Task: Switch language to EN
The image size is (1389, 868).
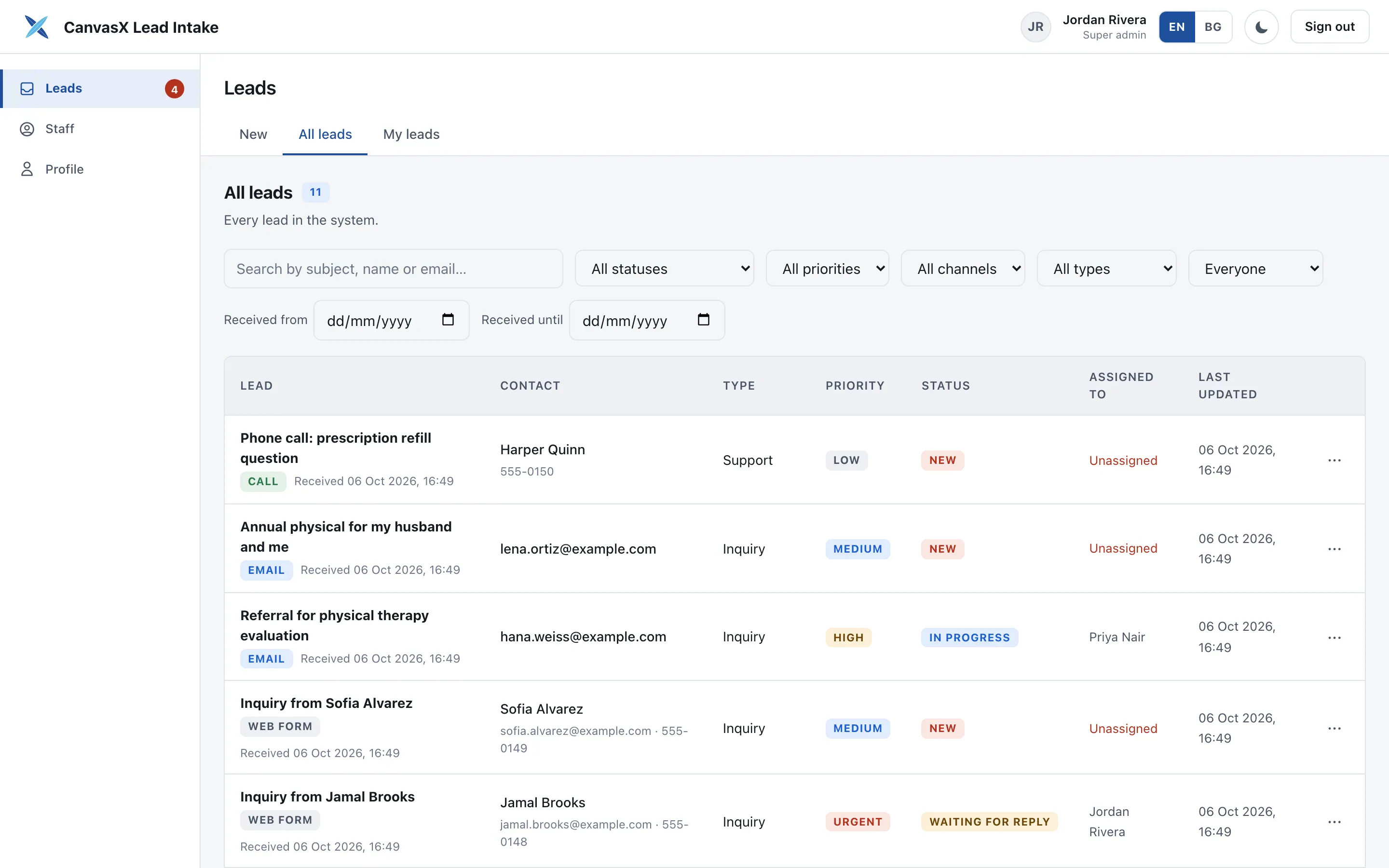Action: tap(1177, 27)
